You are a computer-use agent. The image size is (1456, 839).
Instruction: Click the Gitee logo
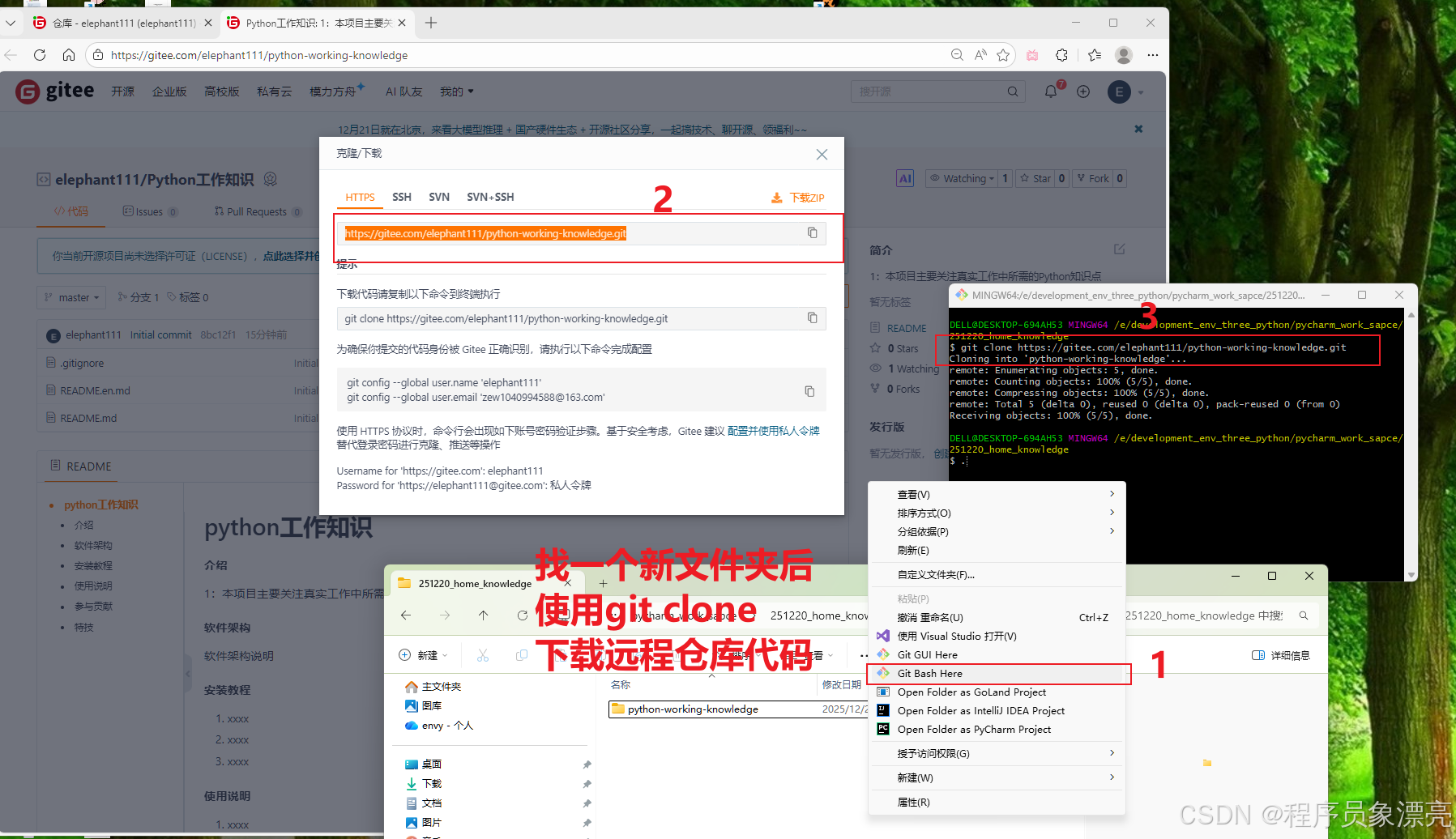(x=54, y=91)
